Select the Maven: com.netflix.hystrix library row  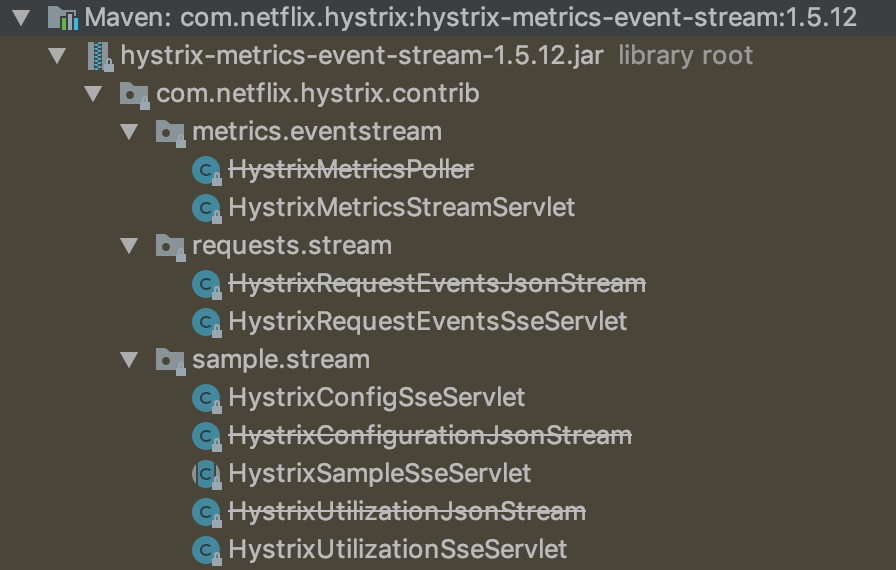tap(471, 18)
